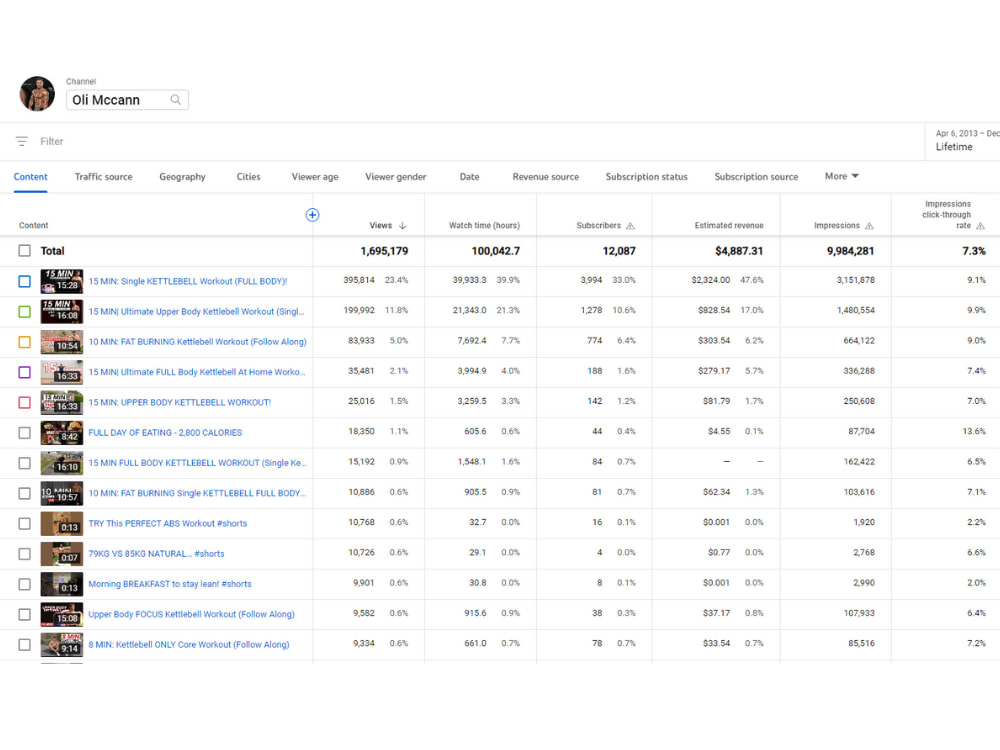Click warning icon by click-through rate
The image size is (1000, 750).
(x=980, y=226)
